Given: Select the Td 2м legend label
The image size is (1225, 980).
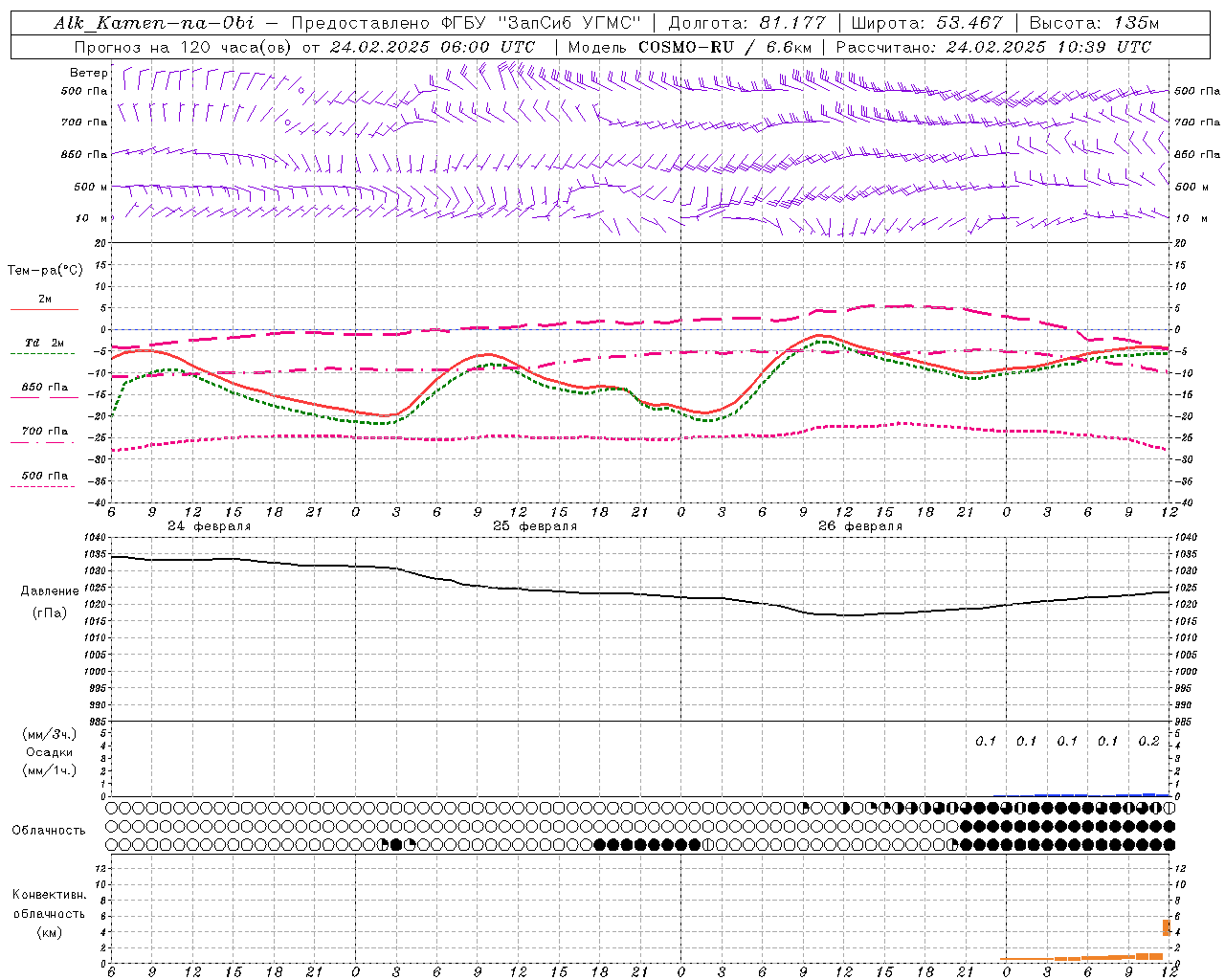Looking at the screenshot, I should tap(44, 343).
